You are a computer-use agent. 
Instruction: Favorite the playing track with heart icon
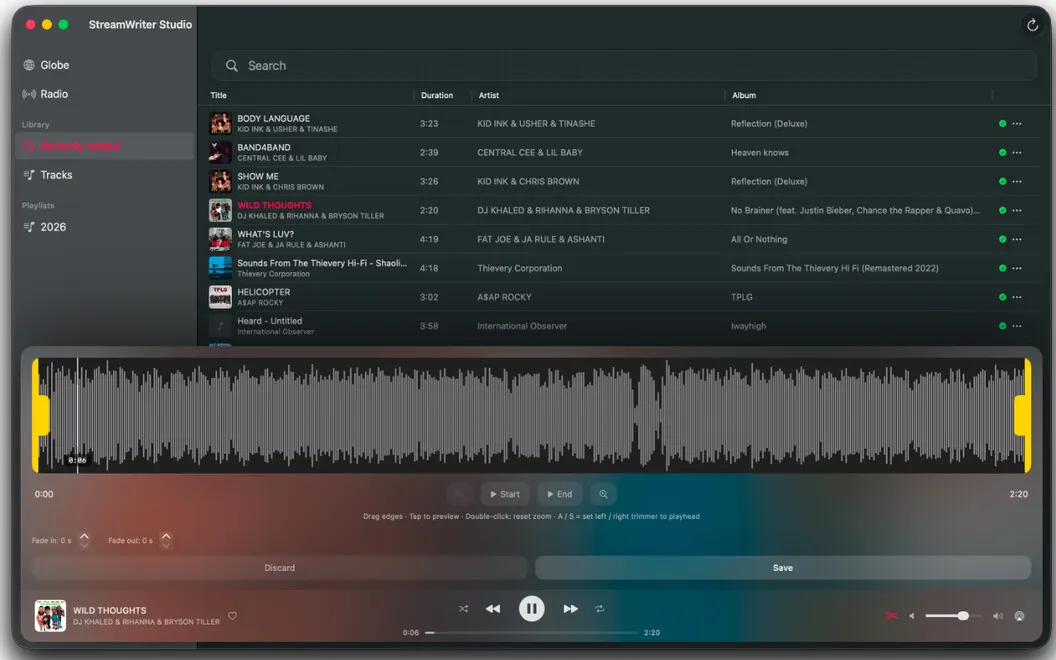(232, 616)
